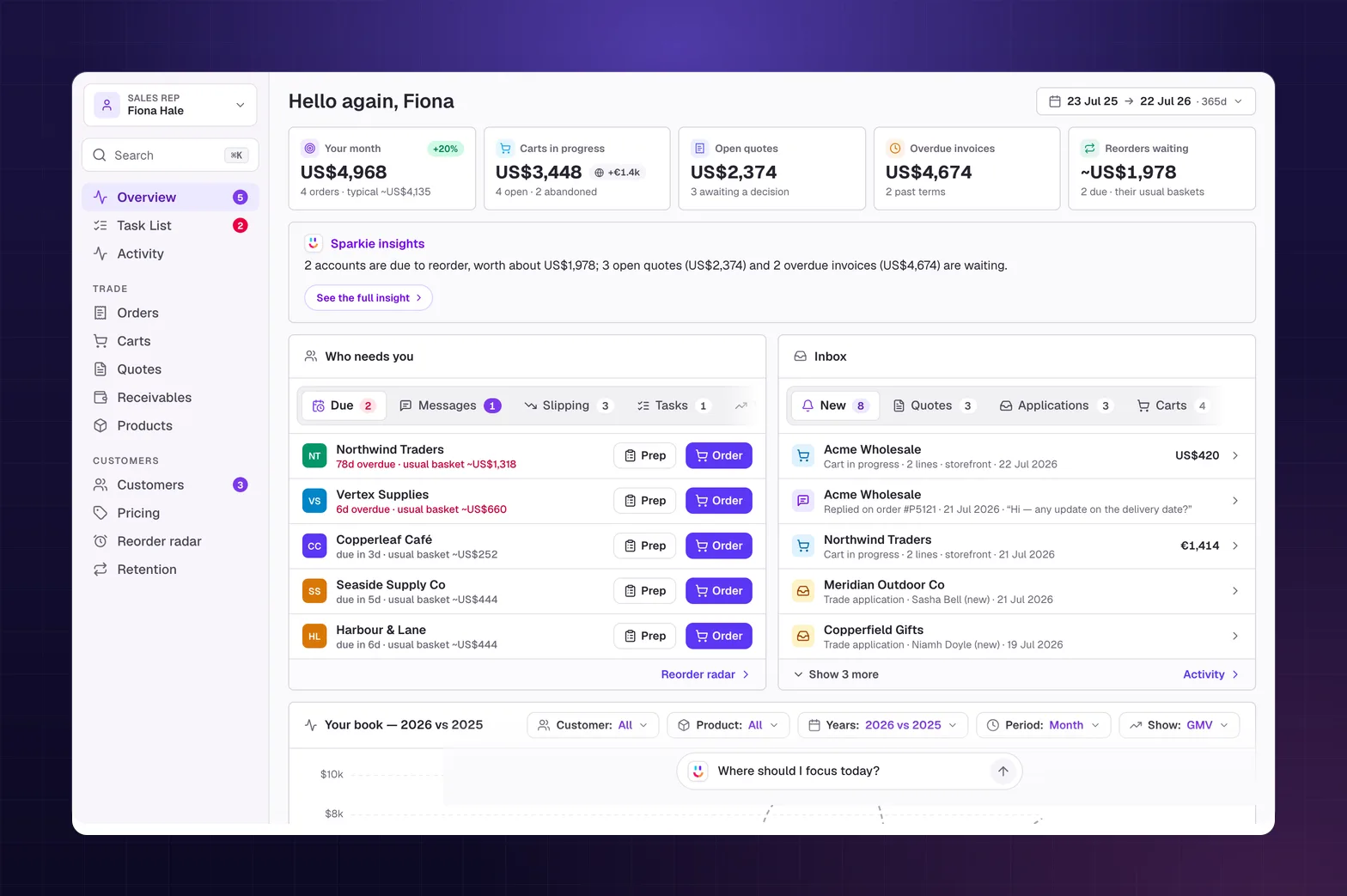Open the Period: Month filter dropdown
1347x896 pixels.
(1043, 725)
